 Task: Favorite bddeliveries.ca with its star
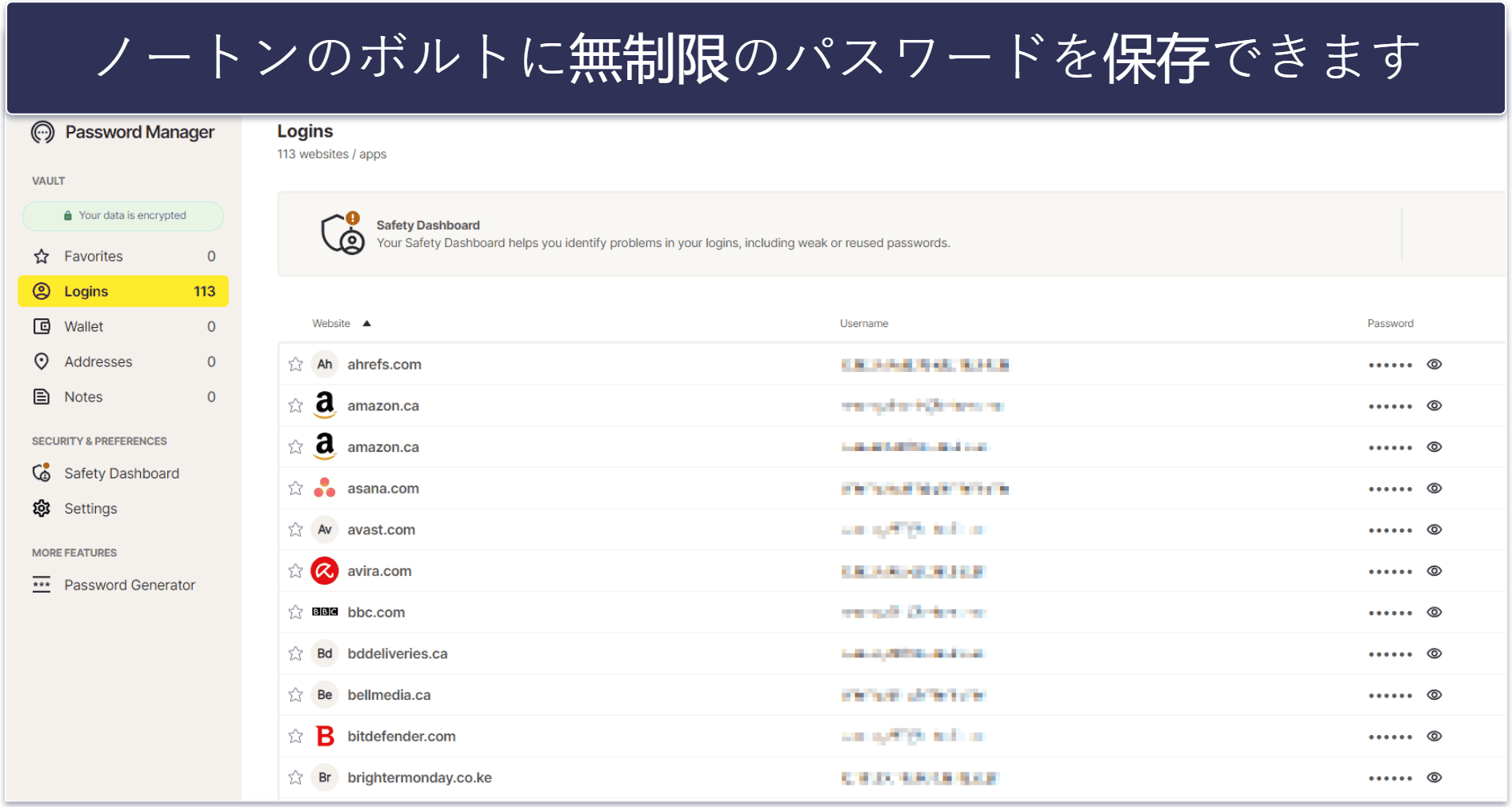(x=295, y=653)
